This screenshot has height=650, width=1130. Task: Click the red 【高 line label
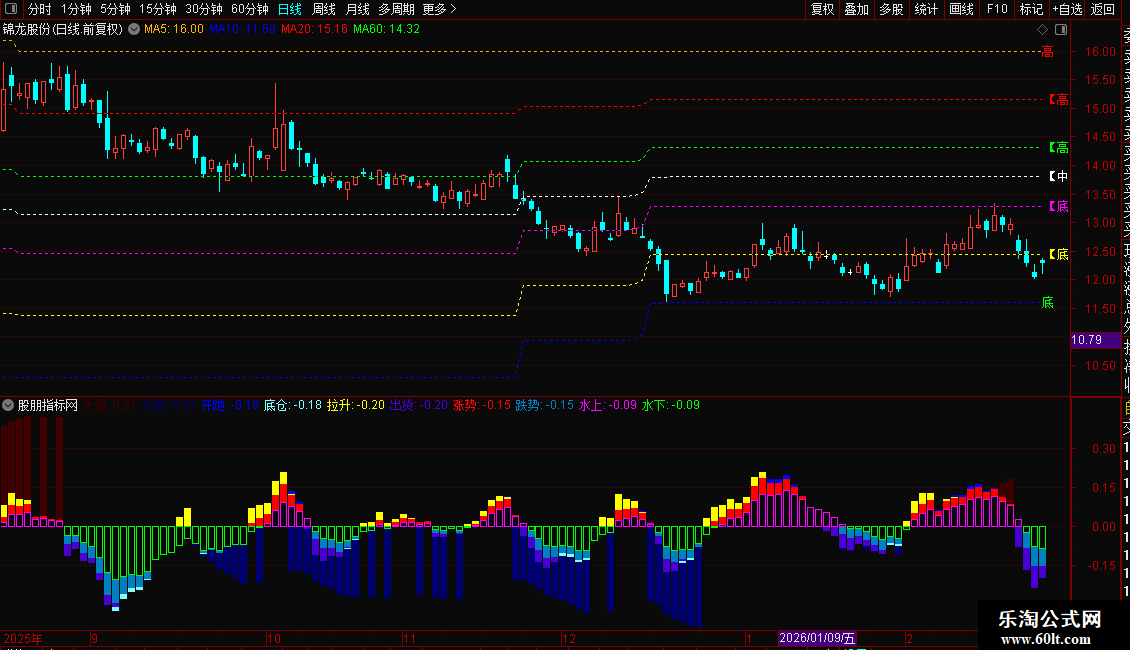[1059, 99]
